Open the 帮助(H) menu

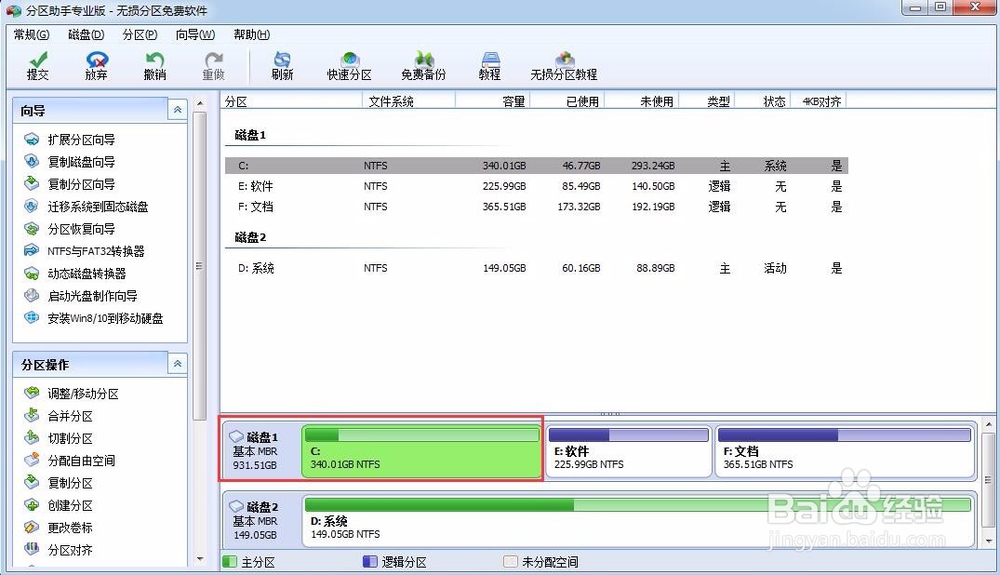(251, 34)
